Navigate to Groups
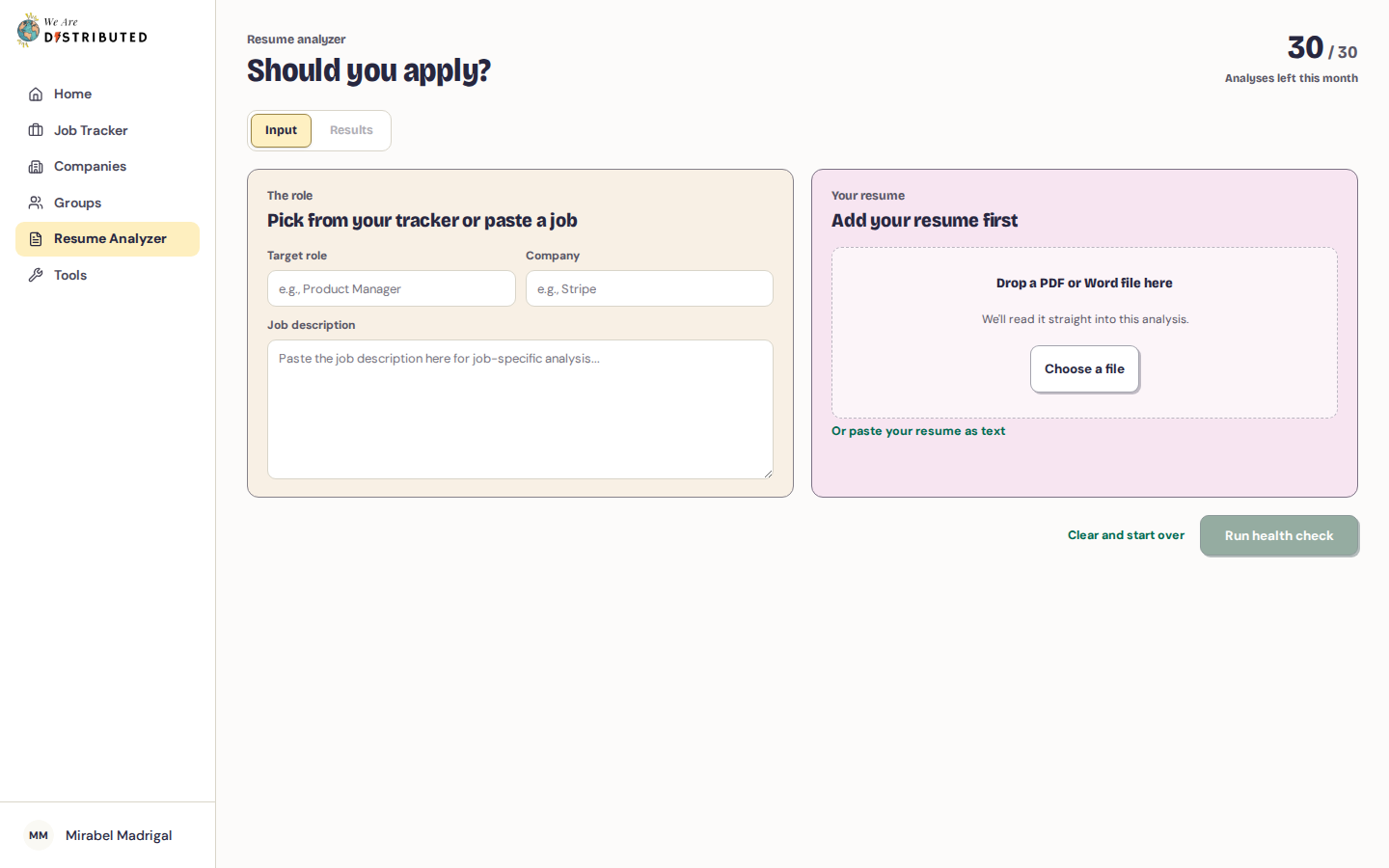Screen dimensions: 1389x868 tap(107, 203)
